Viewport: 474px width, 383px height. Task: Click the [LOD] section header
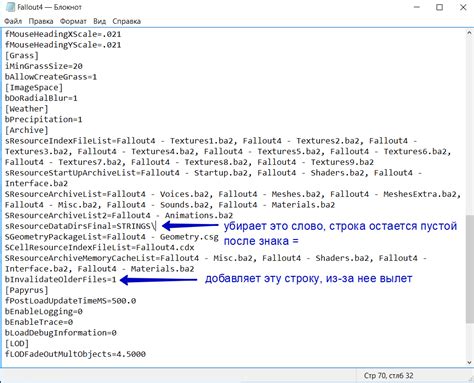pyautogui.click(x=17, y=343)
